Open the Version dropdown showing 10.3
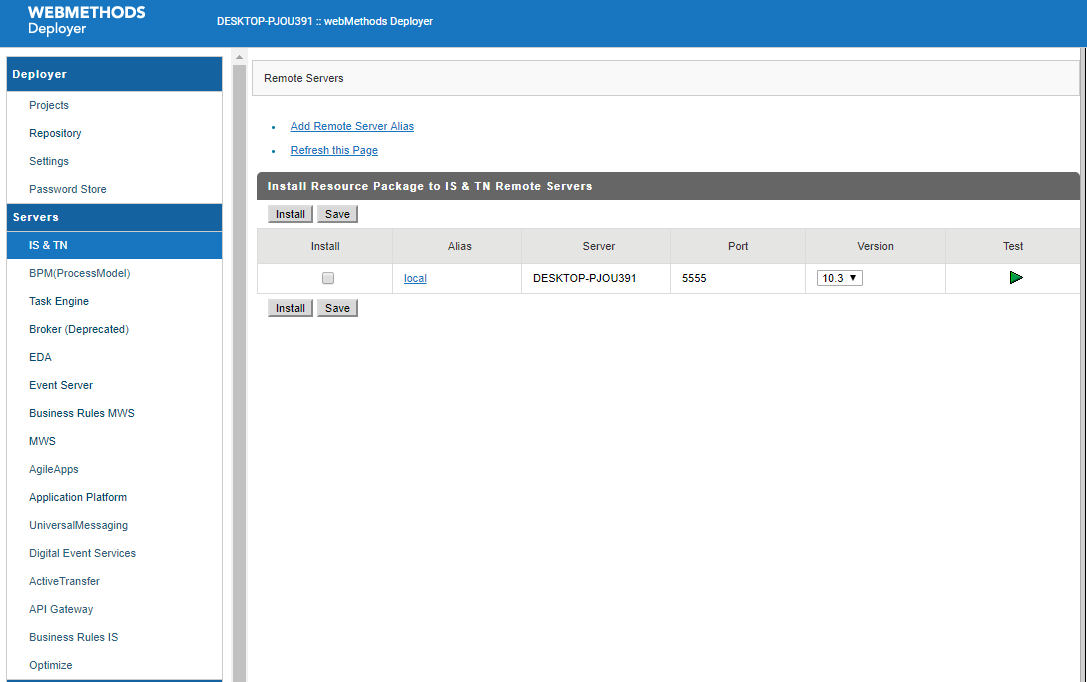Screen dimensions: 1087x682 pos(840,278)
